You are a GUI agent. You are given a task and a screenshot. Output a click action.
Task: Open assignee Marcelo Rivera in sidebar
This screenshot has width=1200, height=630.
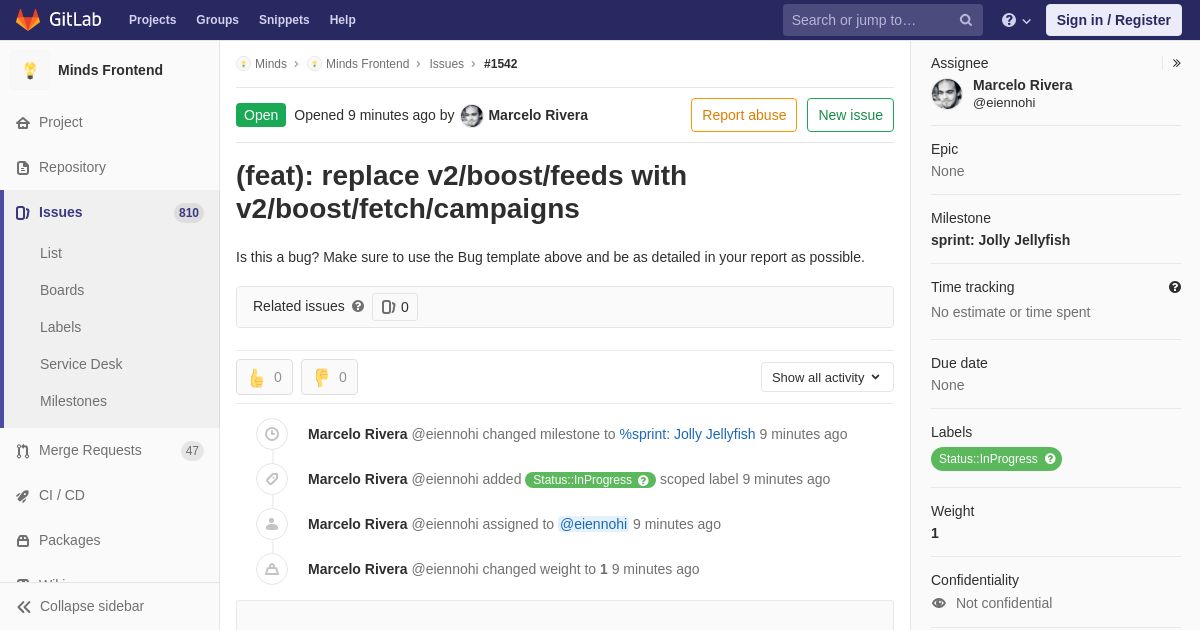[x=1022, y=85]
